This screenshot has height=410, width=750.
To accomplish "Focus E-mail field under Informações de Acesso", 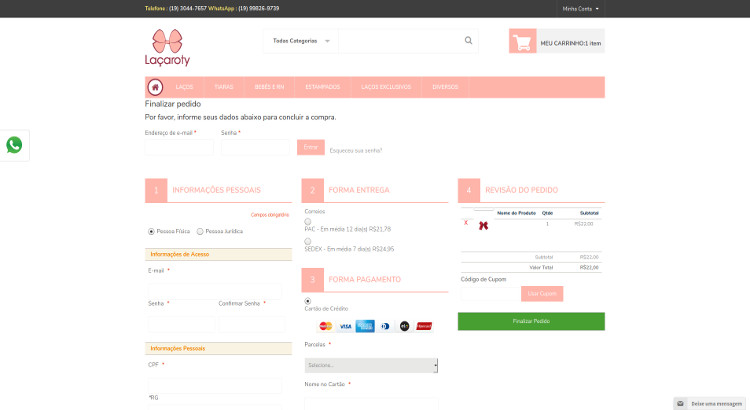I will (215, 291).
